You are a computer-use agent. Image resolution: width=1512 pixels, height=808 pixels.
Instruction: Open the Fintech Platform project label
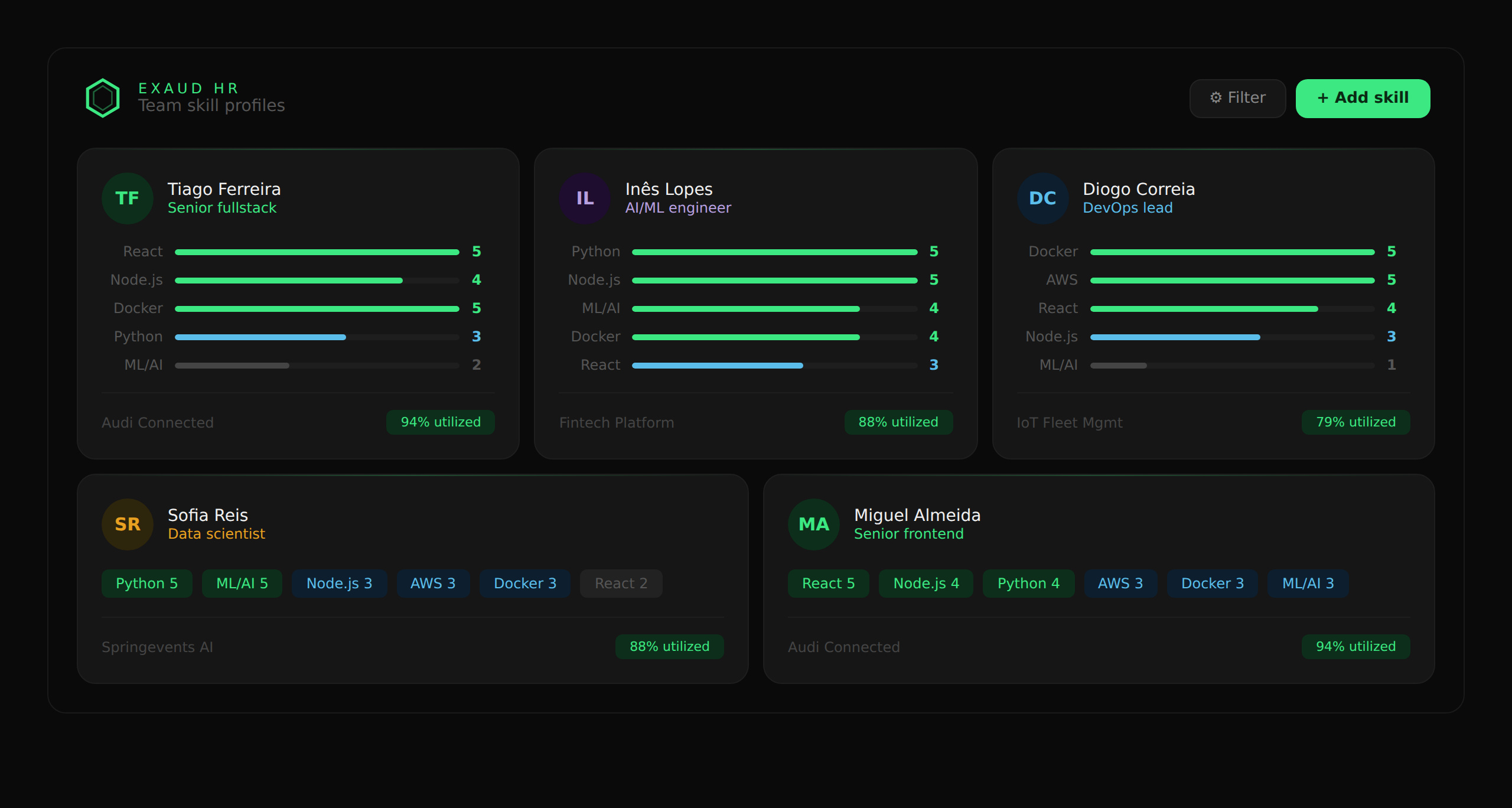pos(617,423)
